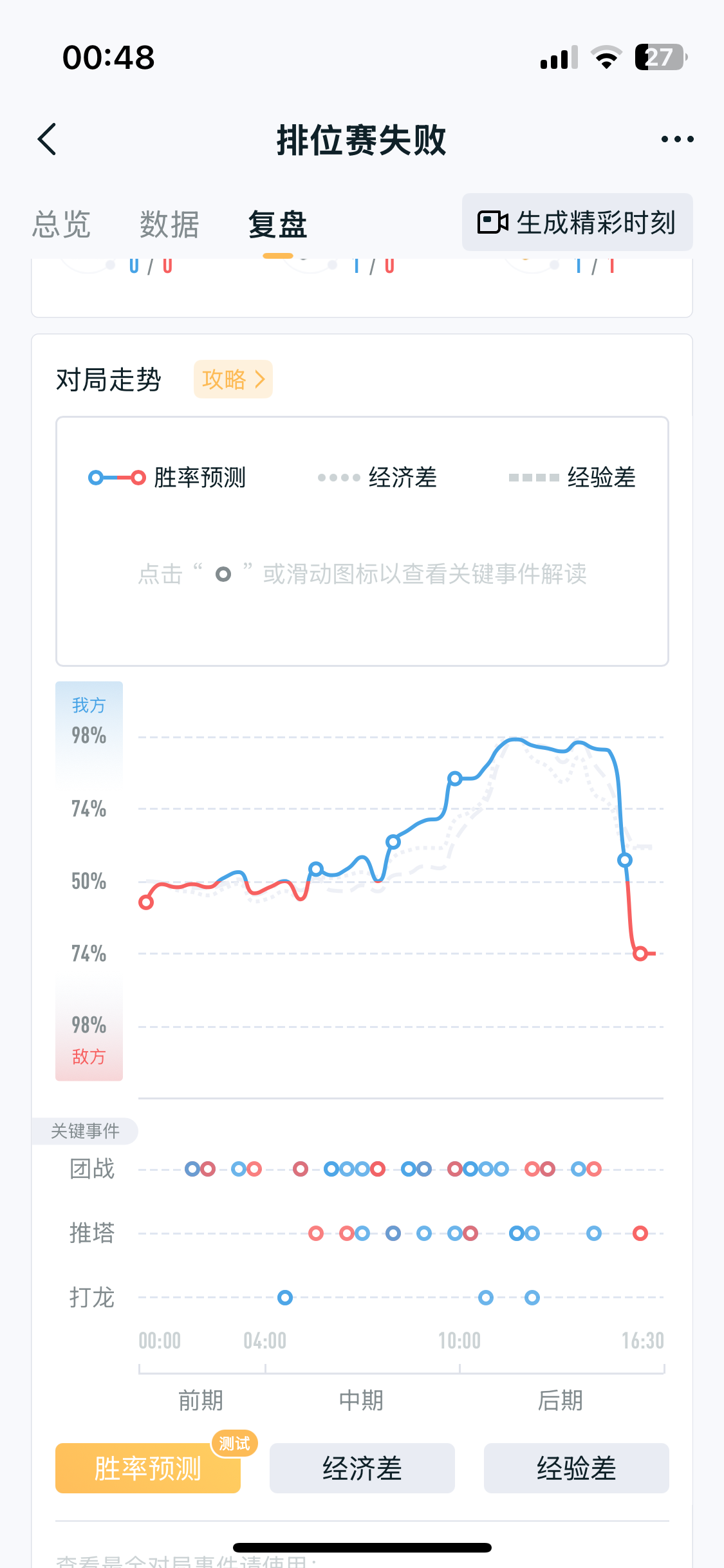This screenshot has height=1568, width=724.
Task: Select the last red point on win-rate curve
Action: [640, 953]
